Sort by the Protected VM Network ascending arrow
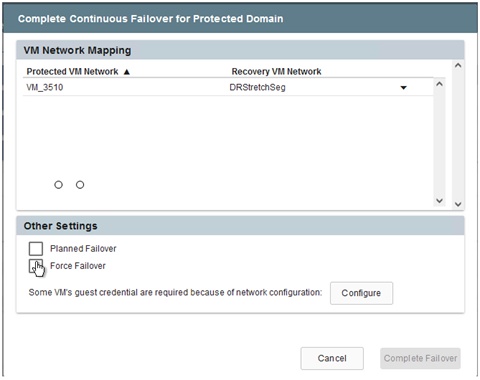 pyautogui.click(x=126, y=72)
